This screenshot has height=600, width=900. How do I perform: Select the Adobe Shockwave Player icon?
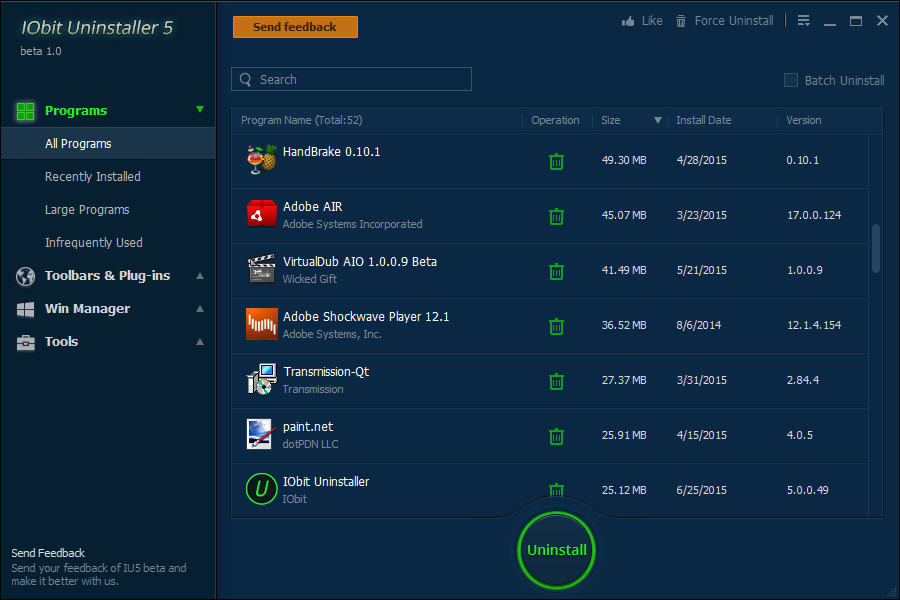click(262, 324)
